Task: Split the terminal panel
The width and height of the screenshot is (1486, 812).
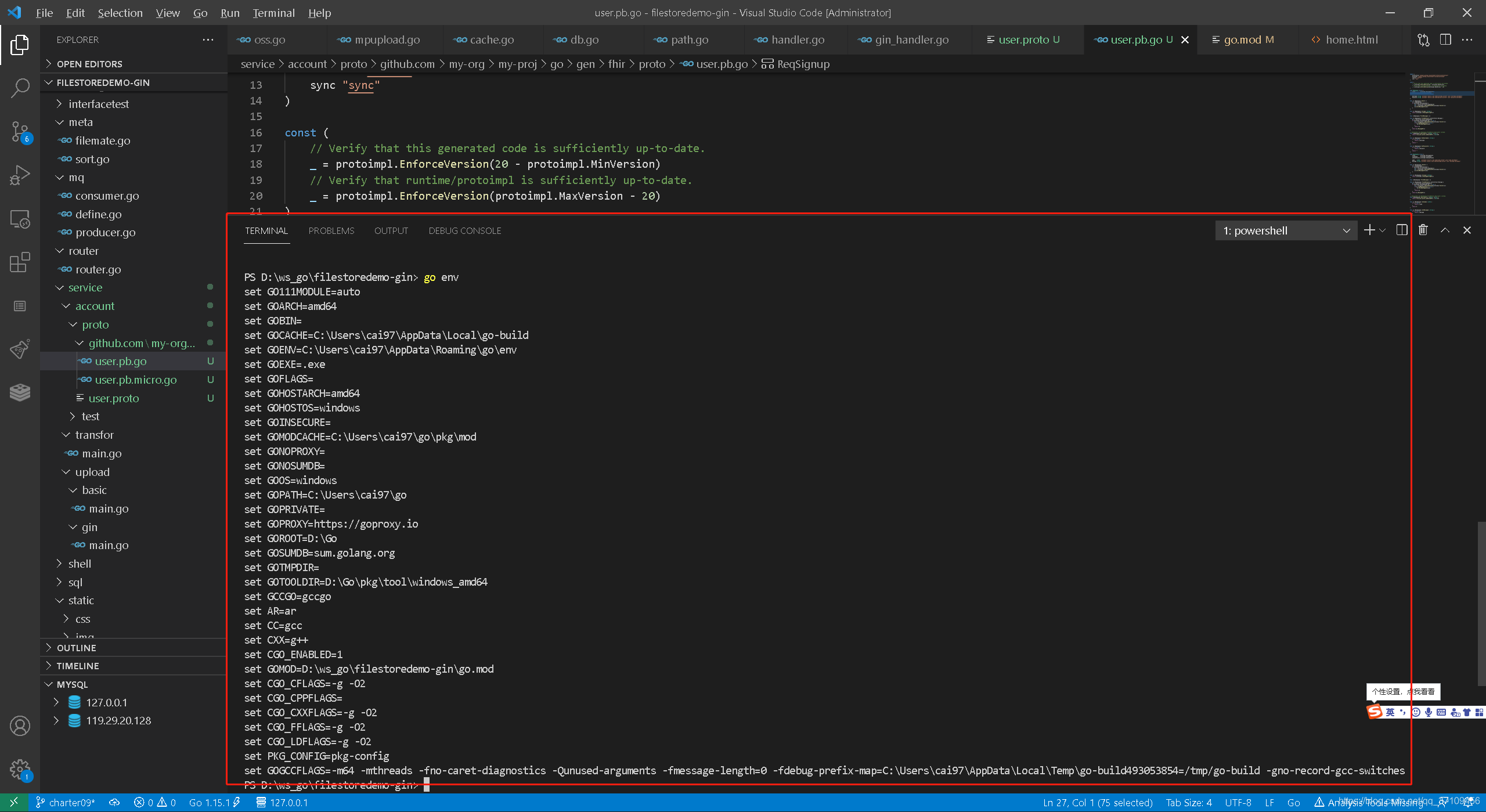Action: coord(1401,230)
